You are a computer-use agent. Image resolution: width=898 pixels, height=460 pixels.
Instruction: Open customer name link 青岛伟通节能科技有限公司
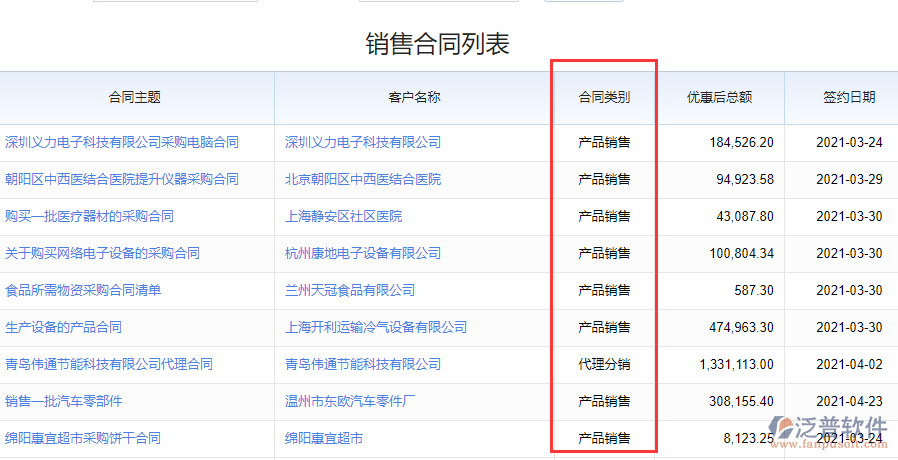363,364
